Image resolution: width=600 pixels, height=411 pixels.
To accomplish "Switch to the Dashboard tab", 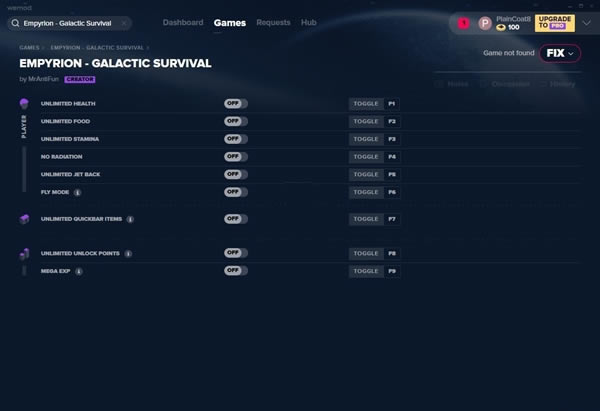I will 183,22.
